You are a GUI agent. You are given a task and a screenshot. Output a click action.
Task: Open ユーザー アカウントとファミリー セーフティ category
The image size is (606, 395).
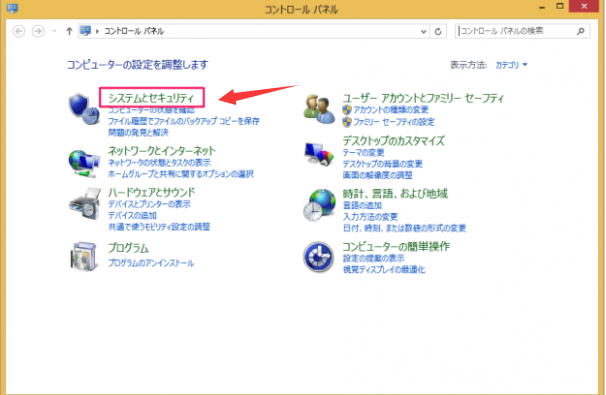pyautogui.click(x=423, y=98)
